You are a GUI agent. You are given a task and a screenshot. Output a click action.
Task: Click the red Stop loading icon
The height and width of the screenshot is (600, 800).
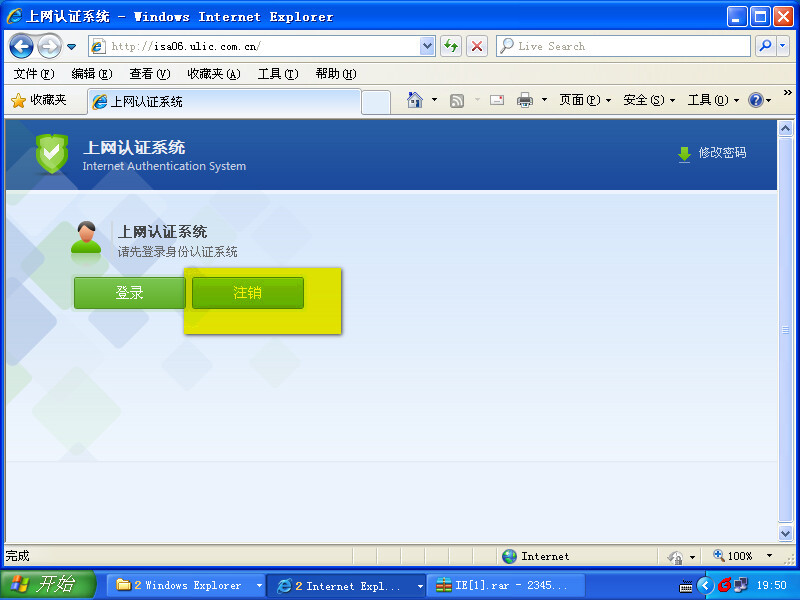tap(477, 46)
